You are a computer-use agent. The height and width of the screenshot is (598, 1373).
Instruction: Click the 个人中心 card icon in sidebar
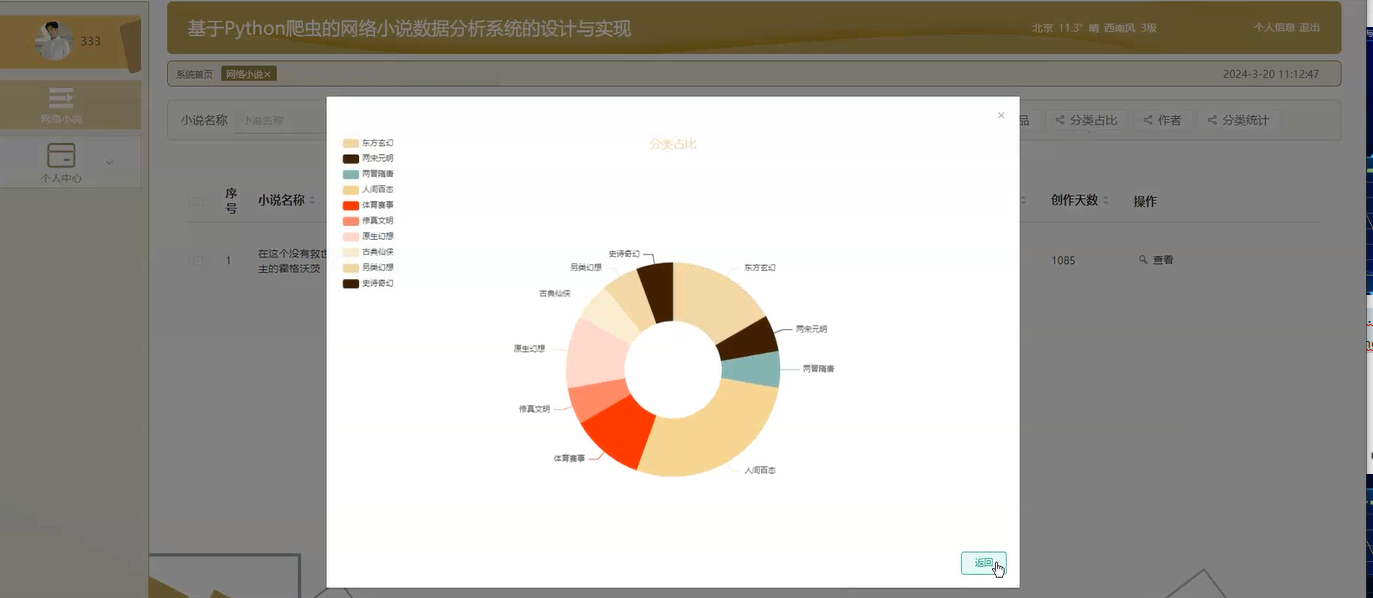point(60,155)
